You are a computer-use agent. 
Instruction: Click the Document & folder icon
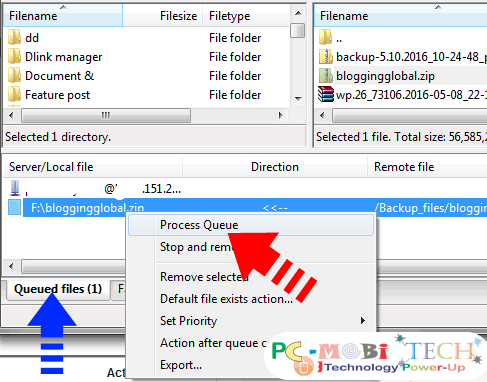pos(14,75)
